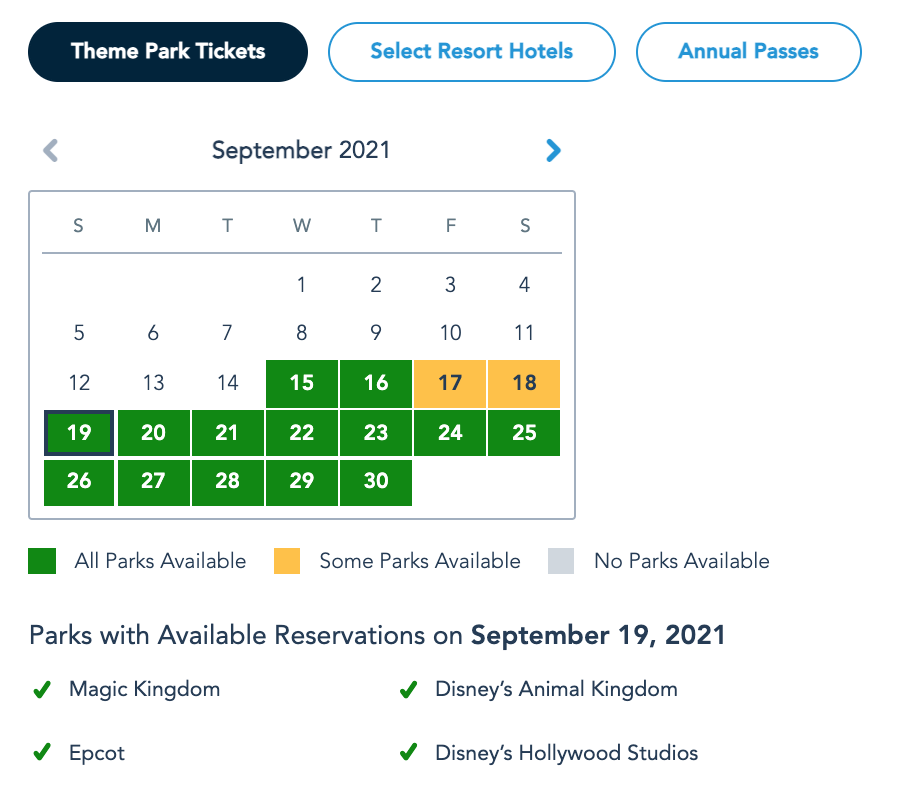898x796 pixels.
Task: Go to the next month arrow
Action: [553, 151]
